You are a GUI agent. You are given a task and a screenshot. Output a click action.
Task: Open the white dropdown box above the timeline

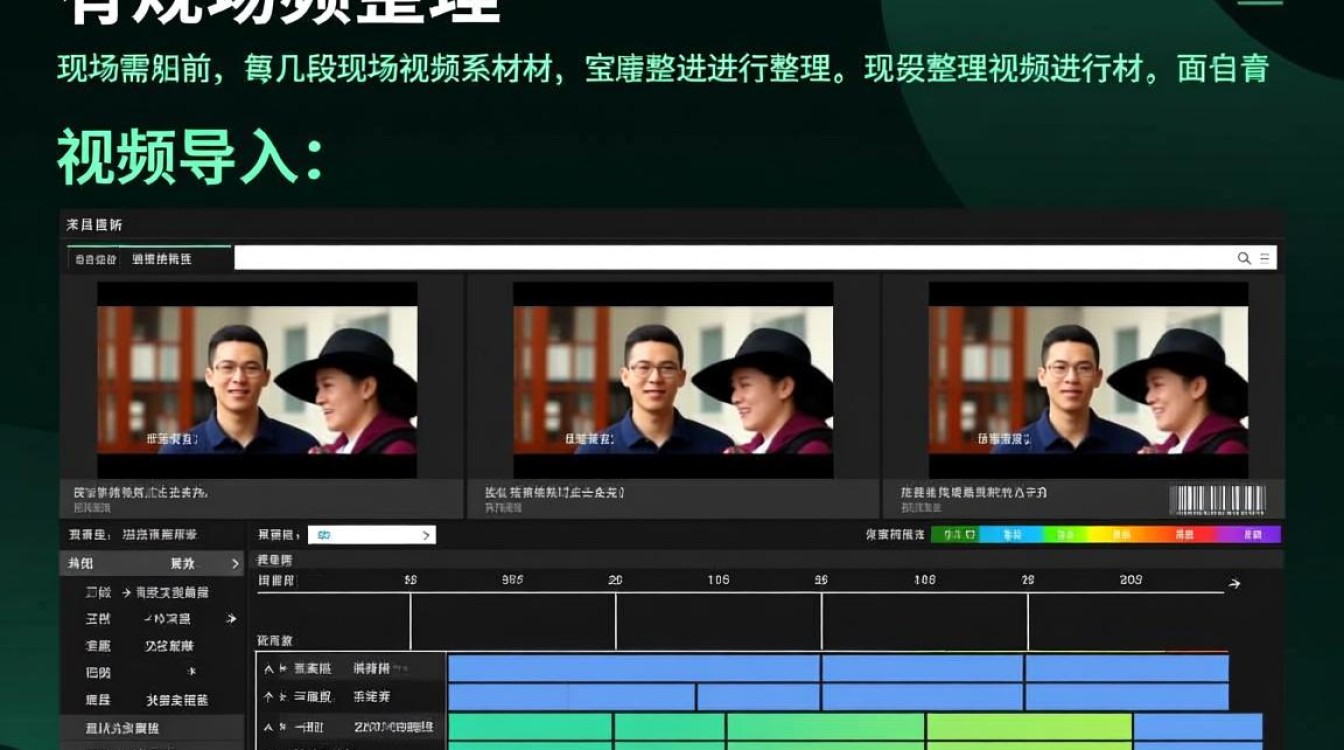(x=371, y=535)
